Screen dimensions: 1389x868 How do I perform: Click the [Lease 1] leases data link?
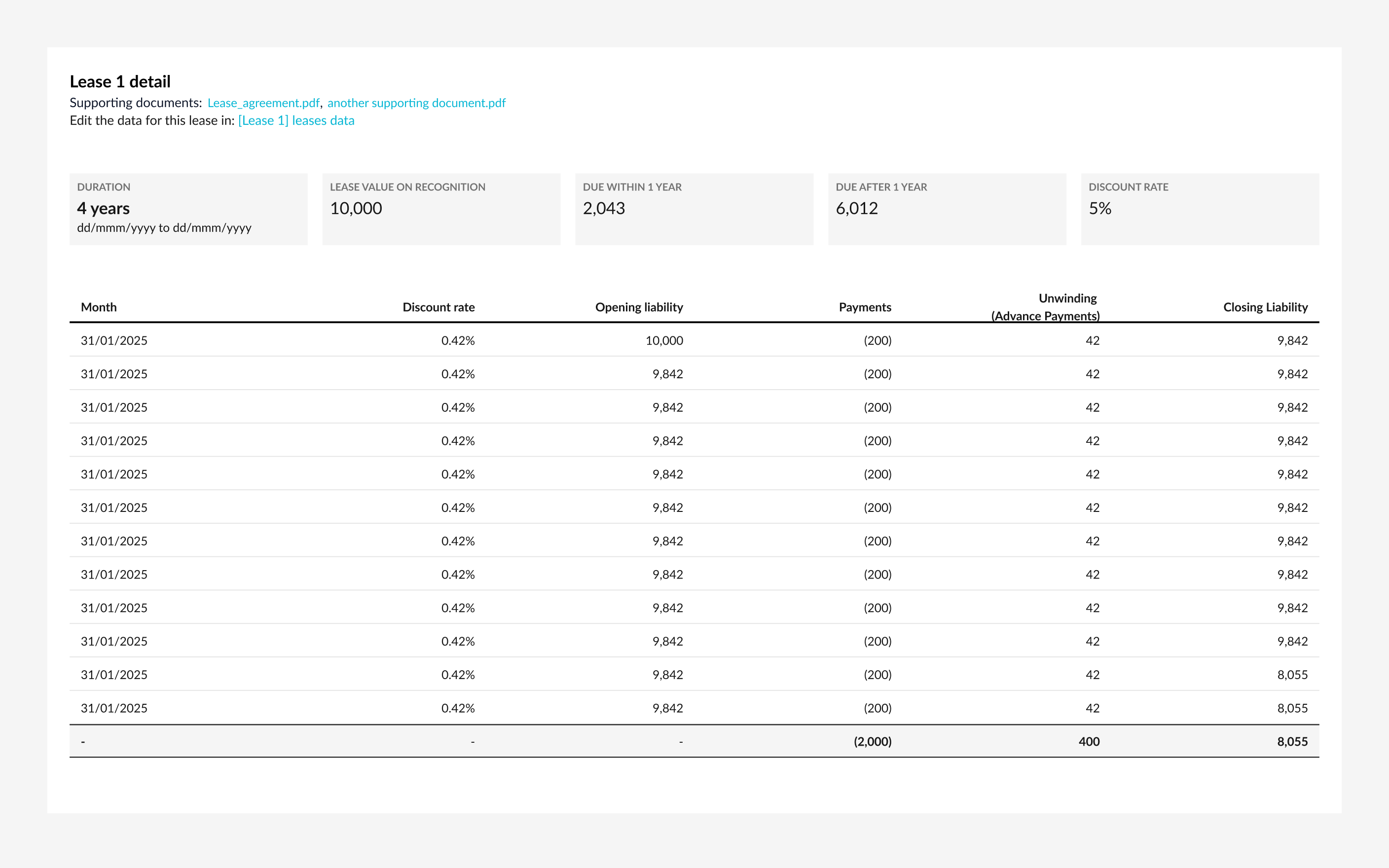click(296, 120)
